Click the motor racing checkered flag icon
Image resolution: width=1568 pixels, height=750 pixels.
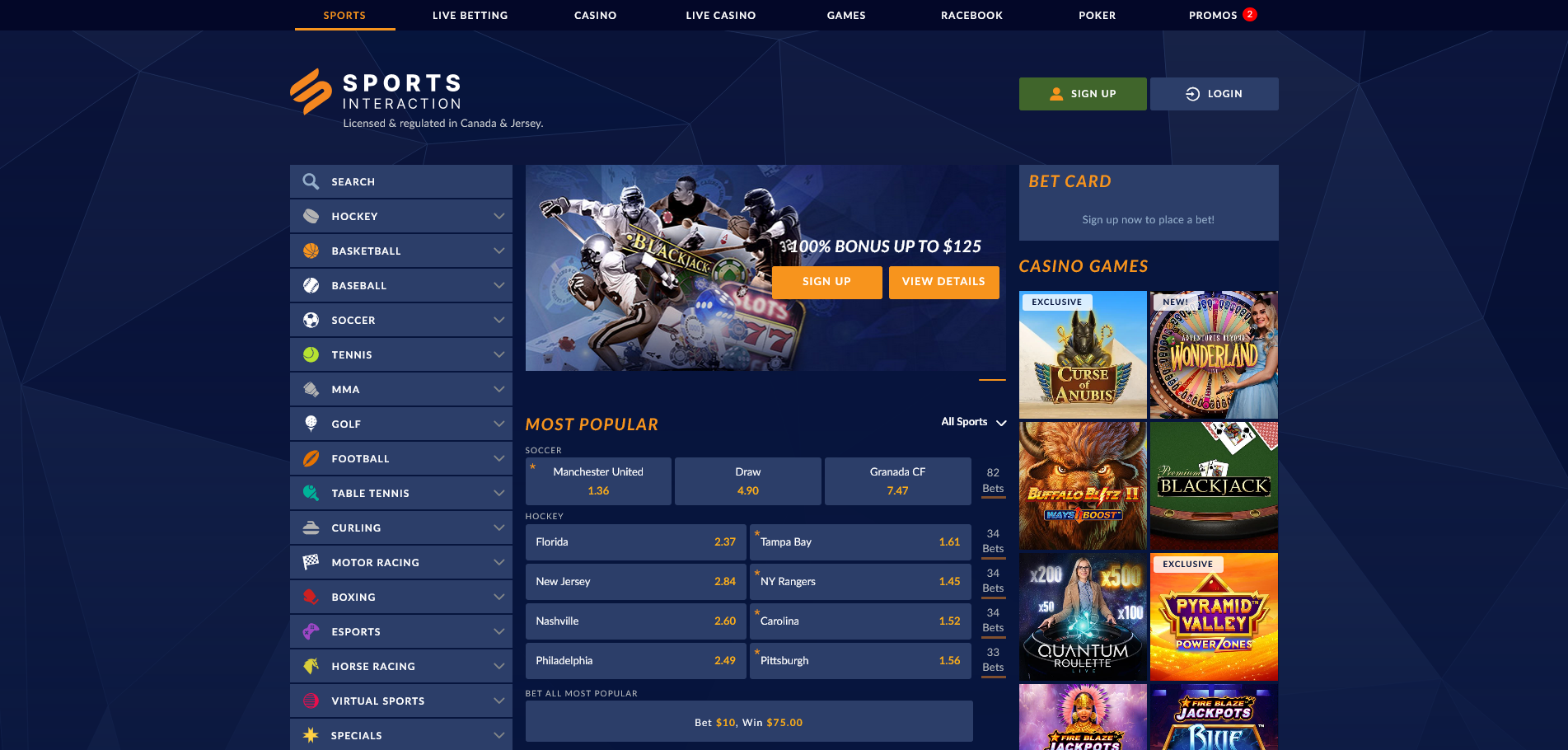[x=311, y=562]
